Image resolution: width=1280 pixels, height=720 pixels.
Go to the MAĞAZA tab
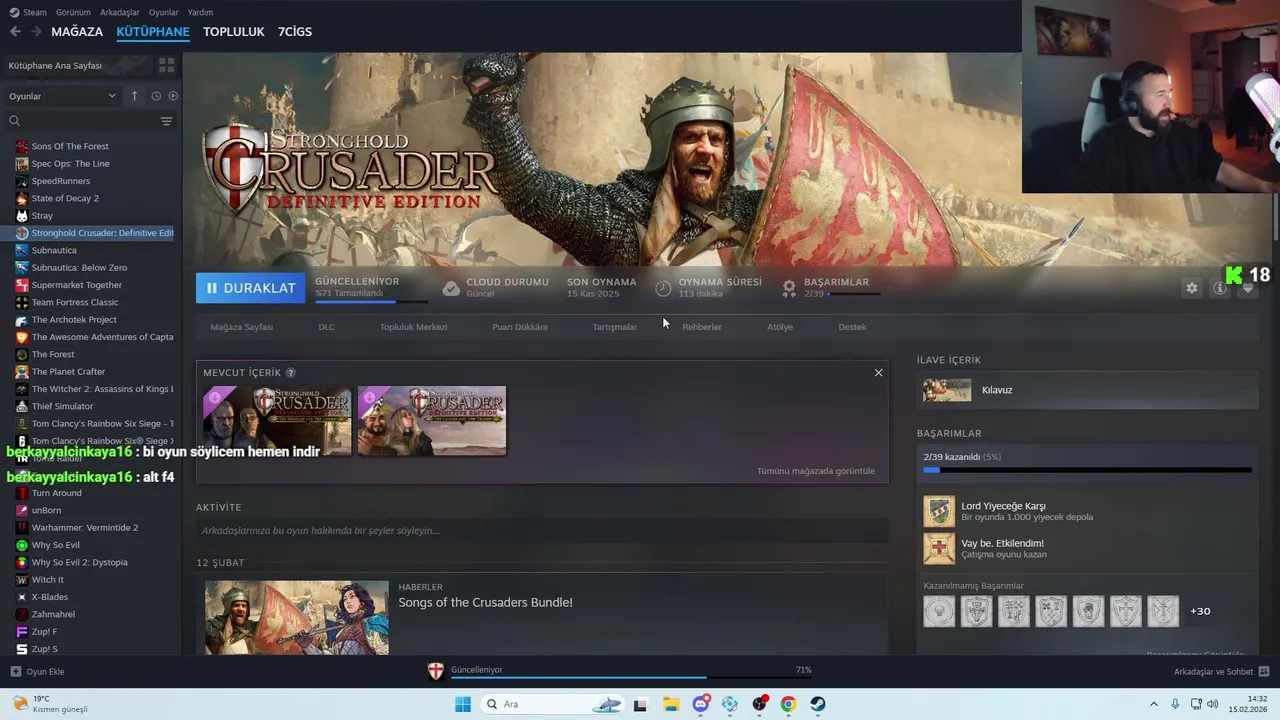(x=77, y=32)
